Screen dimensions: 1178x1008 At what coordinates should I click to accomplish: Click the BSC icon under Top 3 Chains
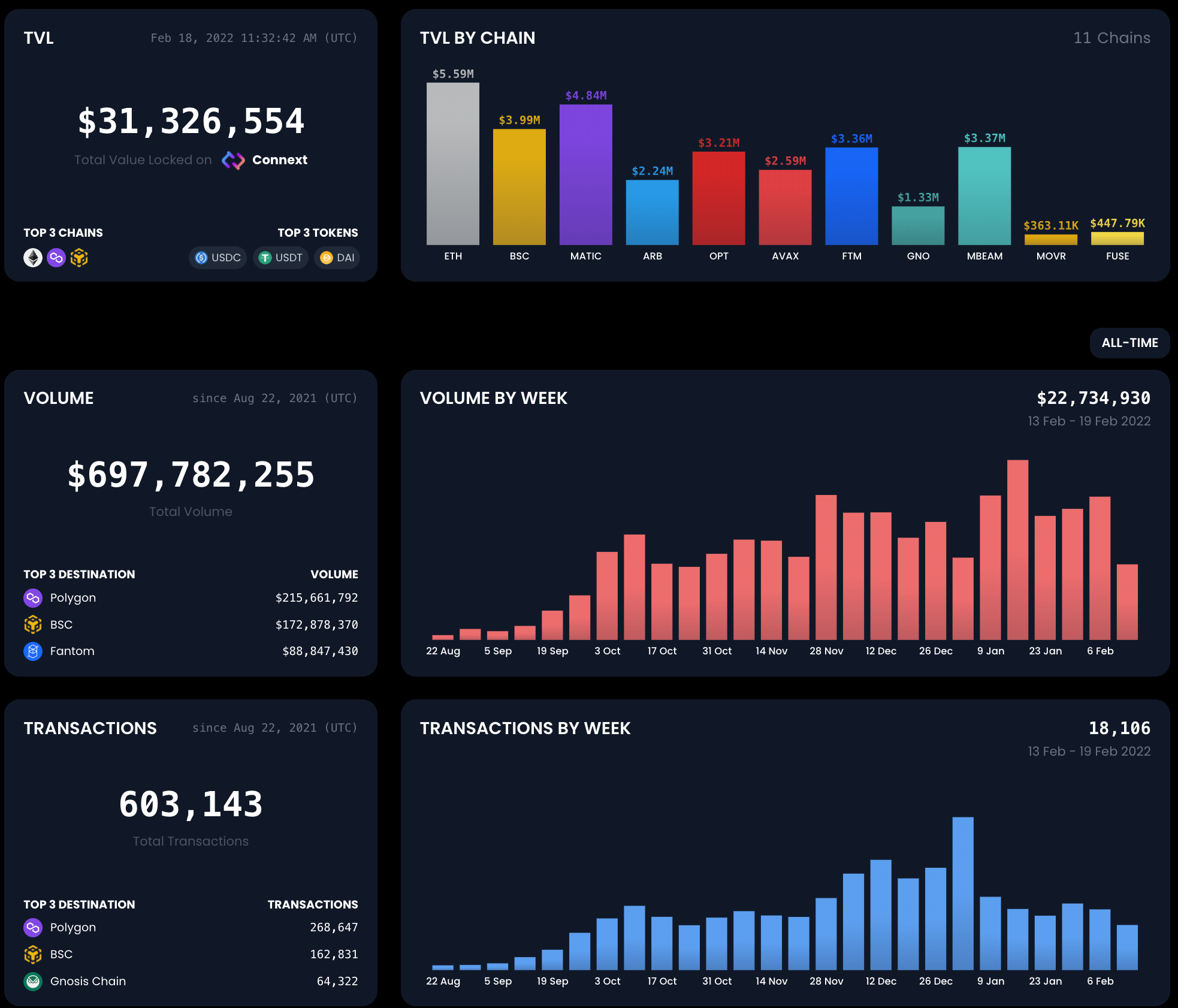(x=80, y=258)
